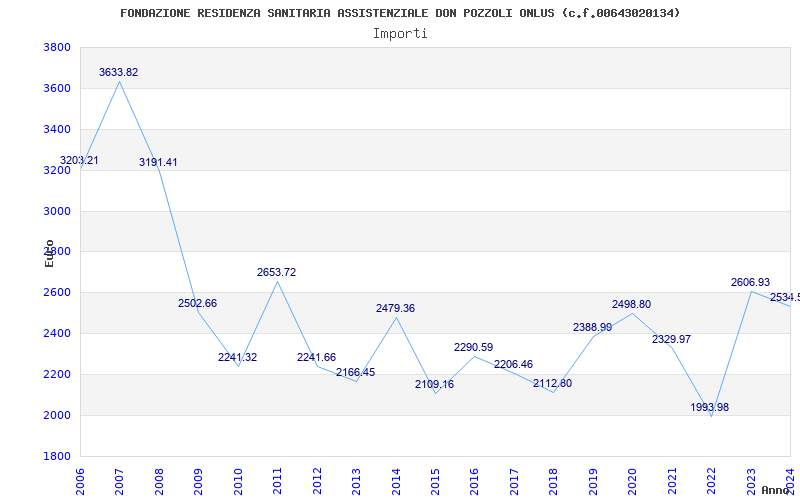Click the 2109.16 value label
The width and height of the screenshot is (800, 500).
(x=434, y=384)
